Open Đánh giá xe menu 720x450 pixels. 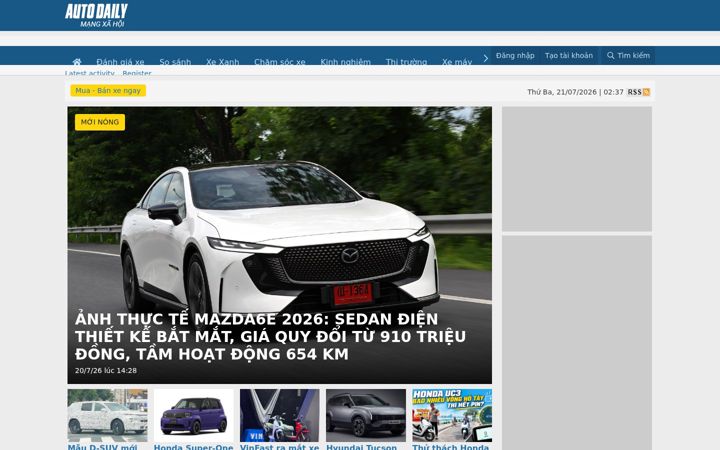(120, 62)
